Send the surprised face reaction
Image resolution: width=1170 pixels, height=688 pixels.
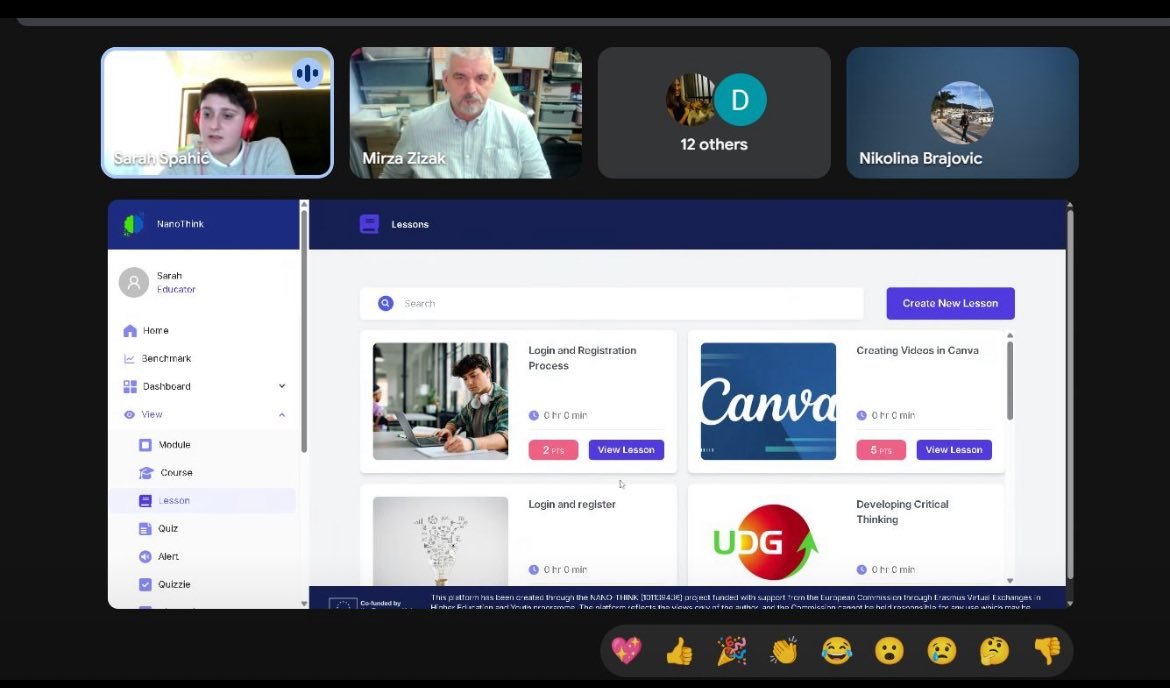pos(889,651)
